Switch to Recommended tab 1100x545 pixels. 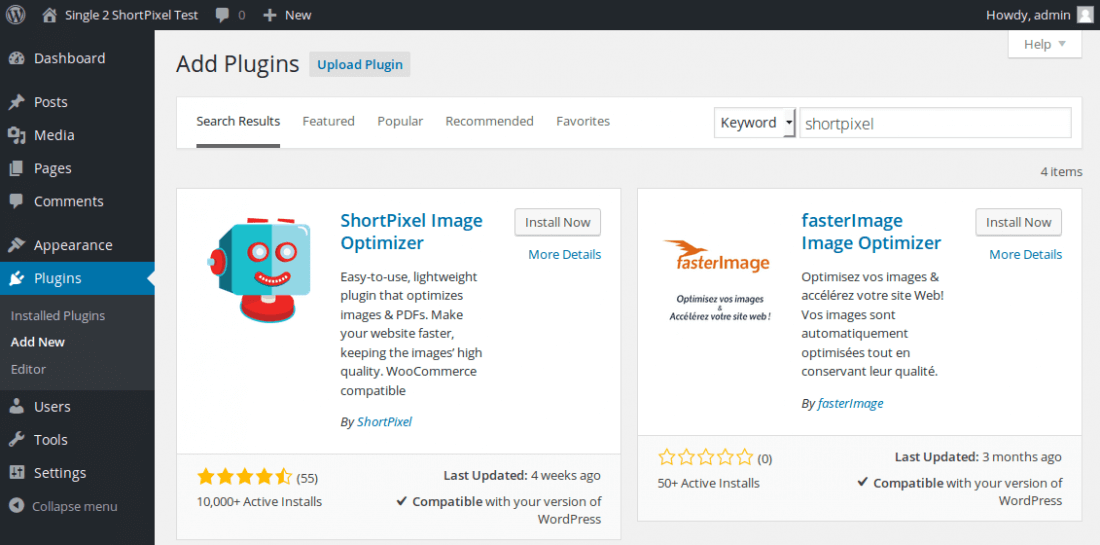(x=490, y=121)
